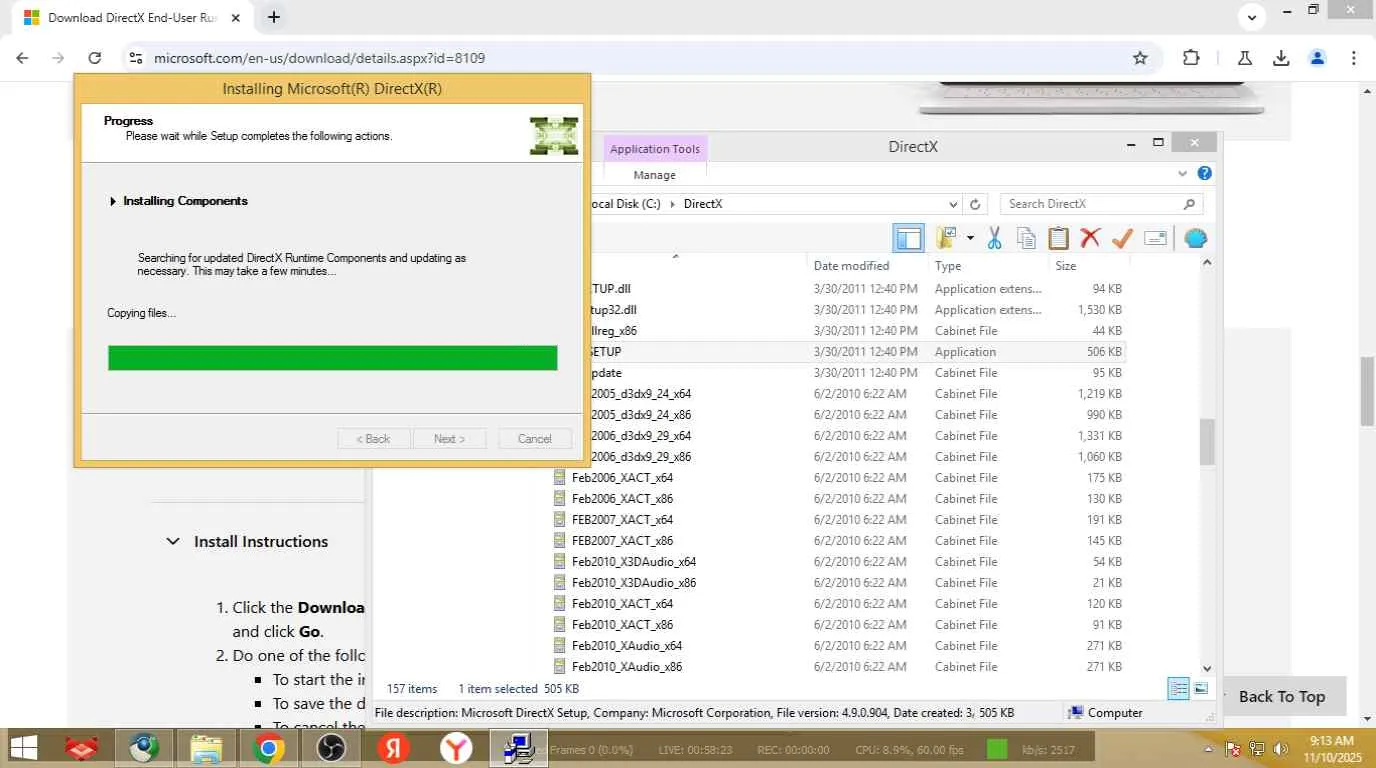Click the Explorer file list scroll down arrow
The width and height of the screenshot is (1376, 768).
point(1207,668)
